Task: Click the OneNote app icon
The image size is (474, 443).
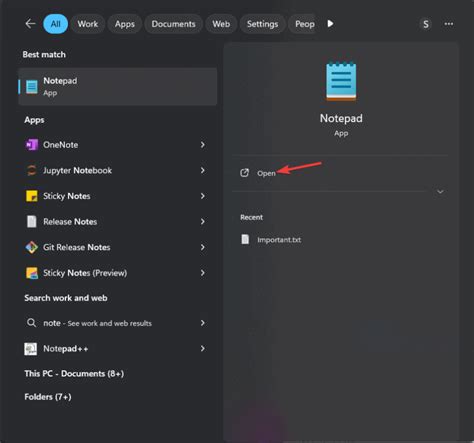Action: click(x=32, y=145)
